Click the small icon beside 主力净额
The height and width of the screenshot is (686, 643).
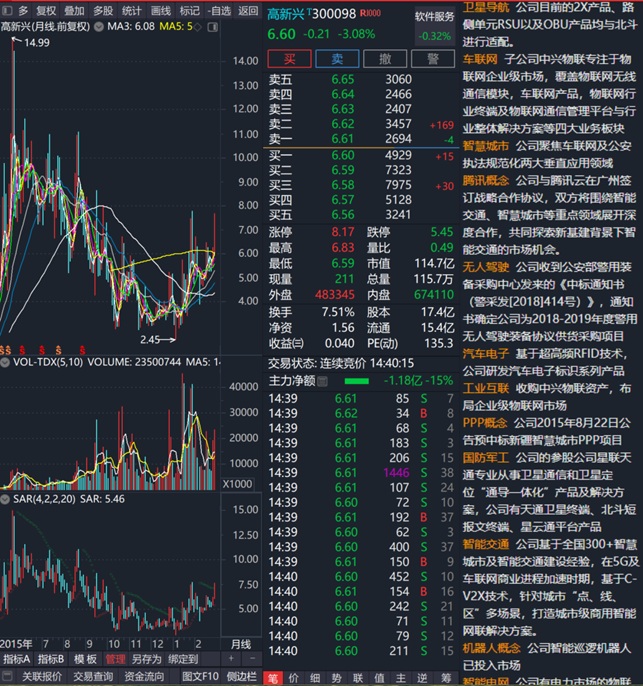tap(322, 382)
